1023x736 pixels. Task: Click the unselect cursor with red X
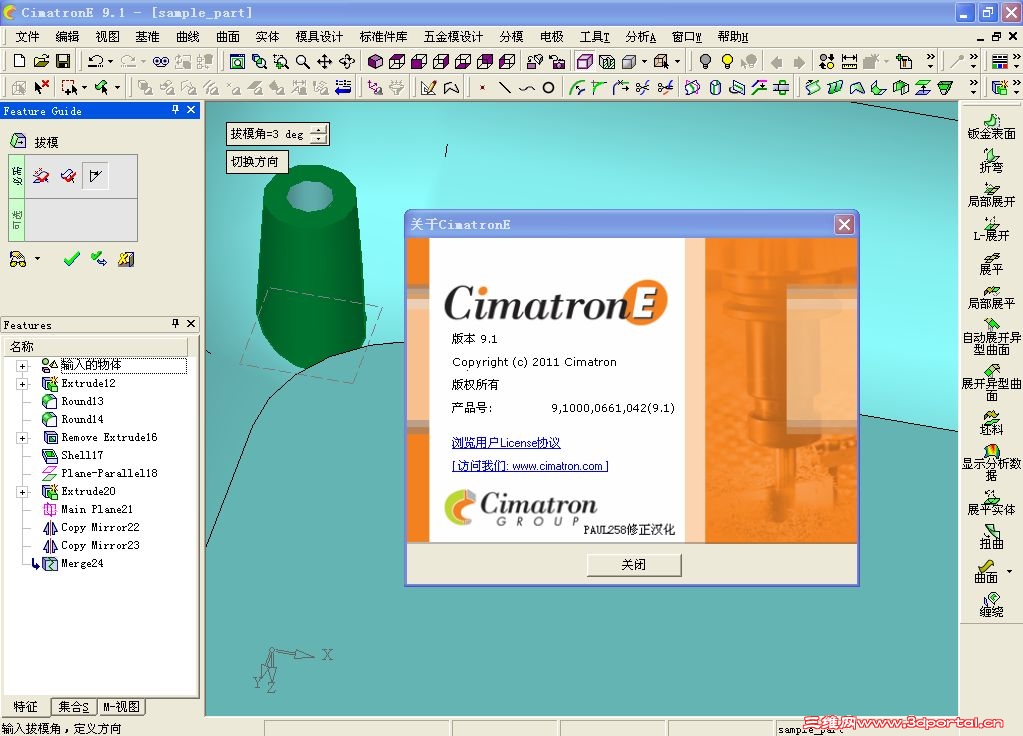tap(42, 87)
